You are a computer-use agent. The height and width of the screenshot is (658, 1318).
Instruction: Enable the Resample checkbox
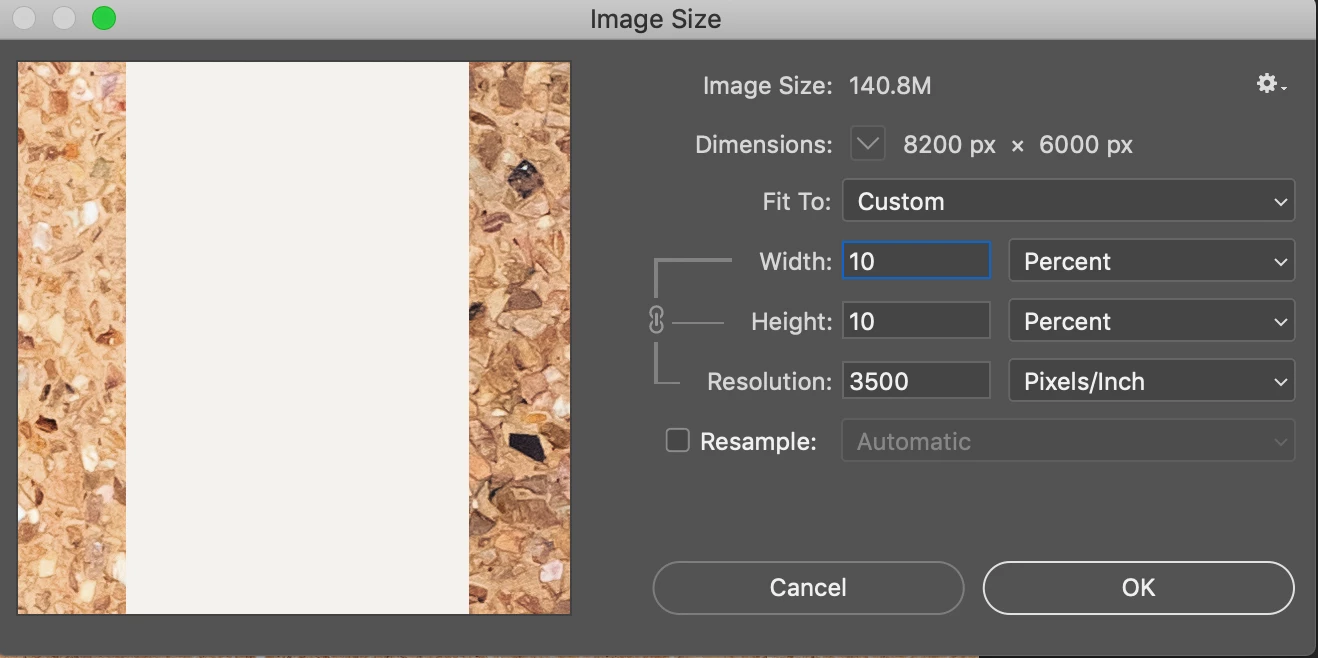[678, 440]
